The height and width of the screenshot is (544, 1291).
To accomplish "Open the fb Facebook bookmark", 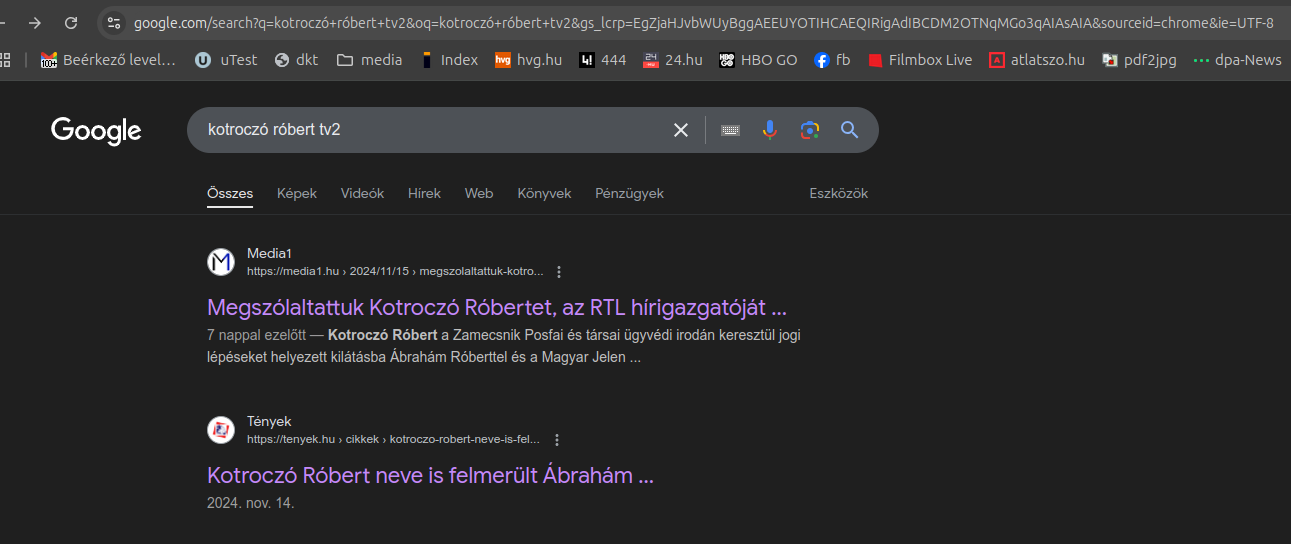I will 832,60.
